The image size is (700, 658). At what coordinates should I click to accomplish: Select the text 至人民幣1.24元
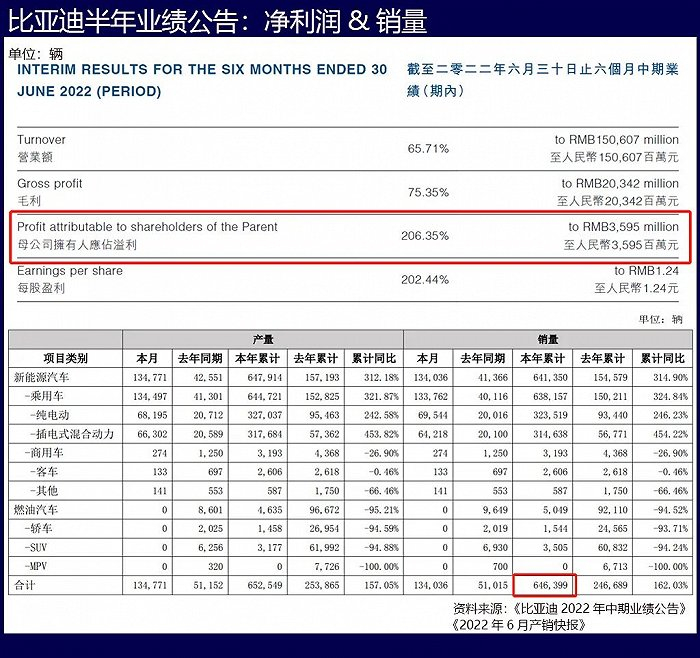(636, 288)
